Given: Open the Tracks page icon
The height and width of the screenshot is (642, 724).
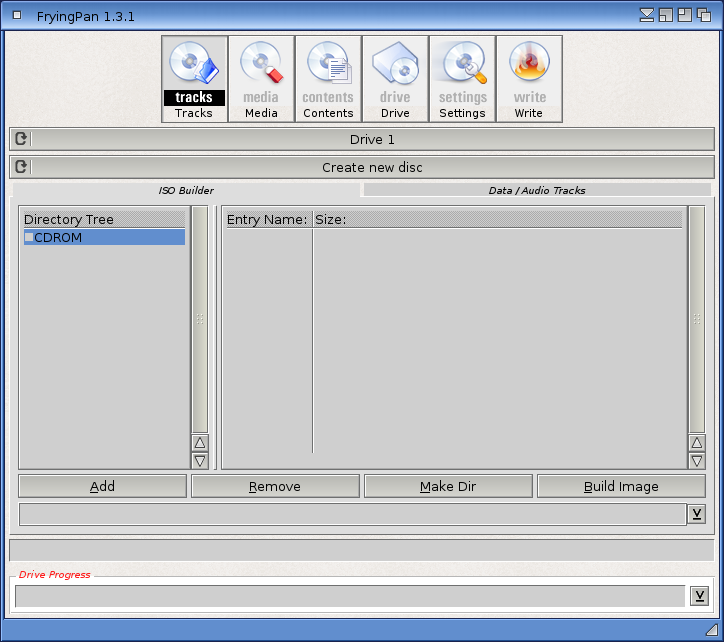Looking at the screenshot, I should pyautogui.click(x=194, y=79).
